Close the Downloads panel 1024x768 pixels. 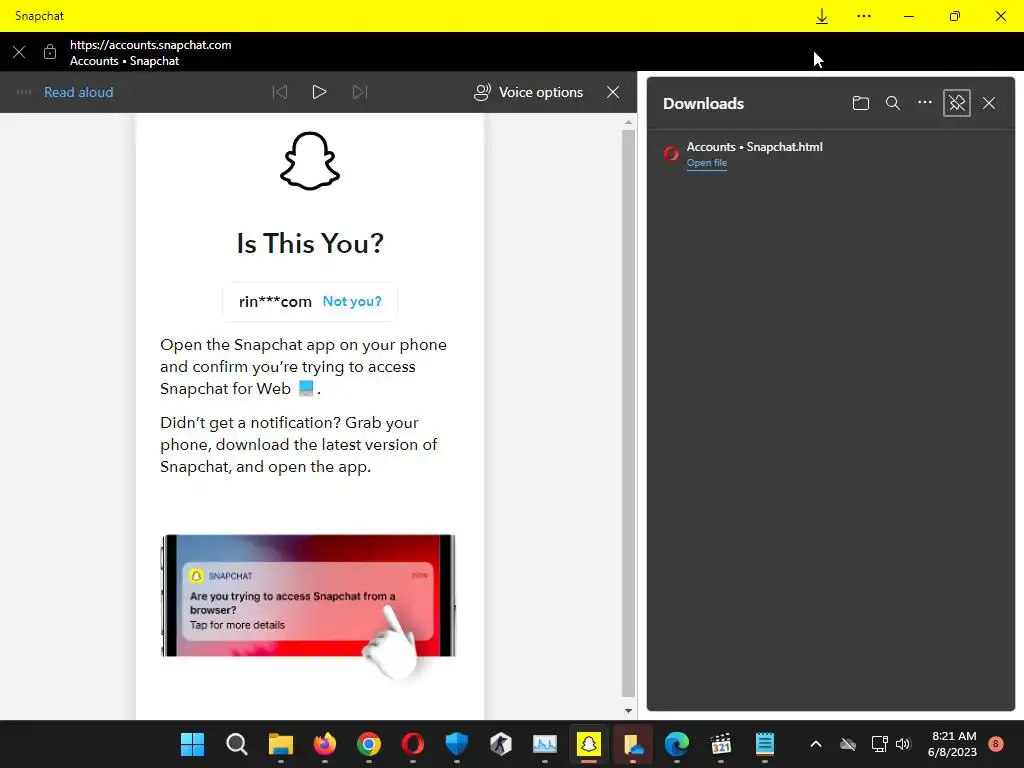989,103
